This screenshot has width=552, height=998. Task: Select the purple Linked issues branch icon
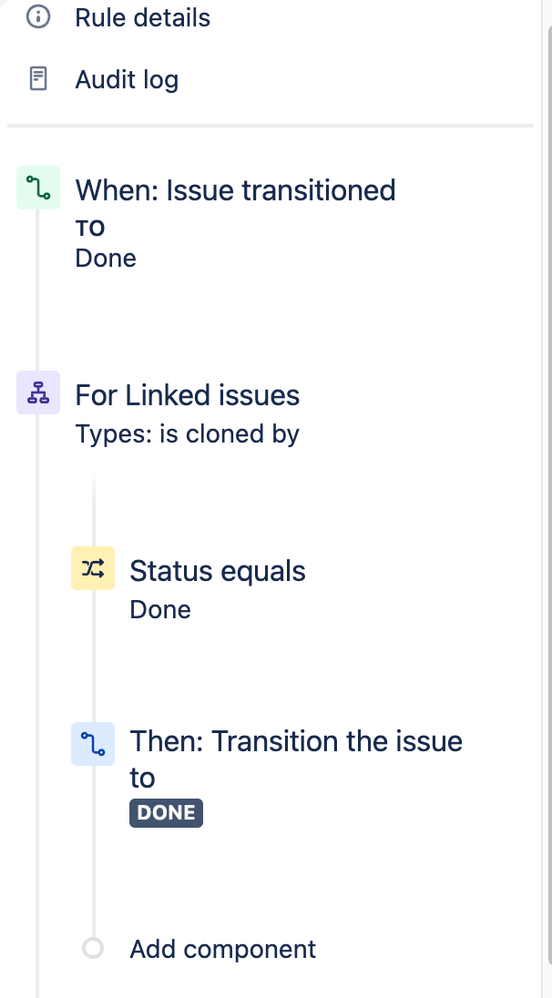(x=38, y=393)
